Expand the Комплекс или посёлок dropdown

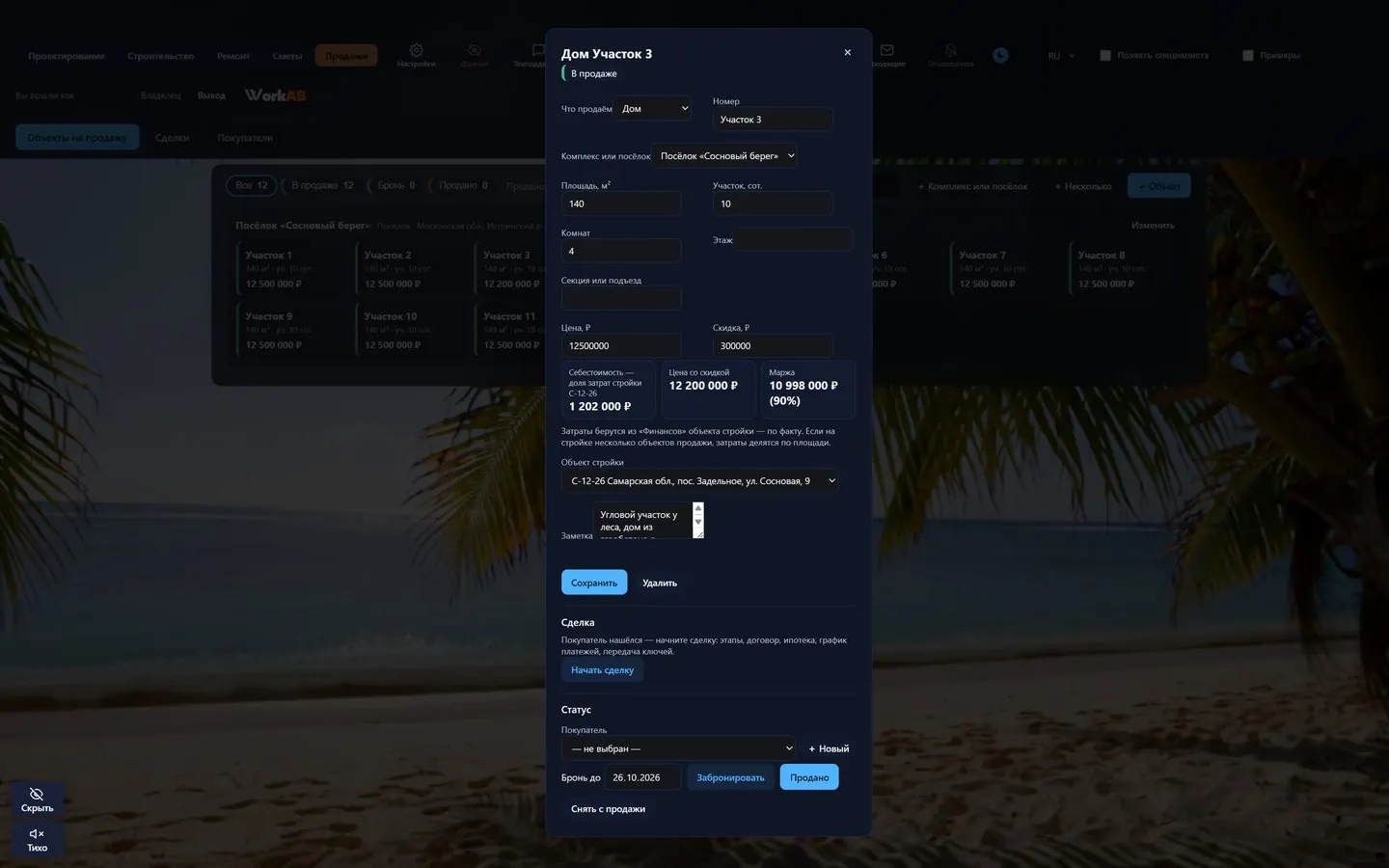point(725,156)
